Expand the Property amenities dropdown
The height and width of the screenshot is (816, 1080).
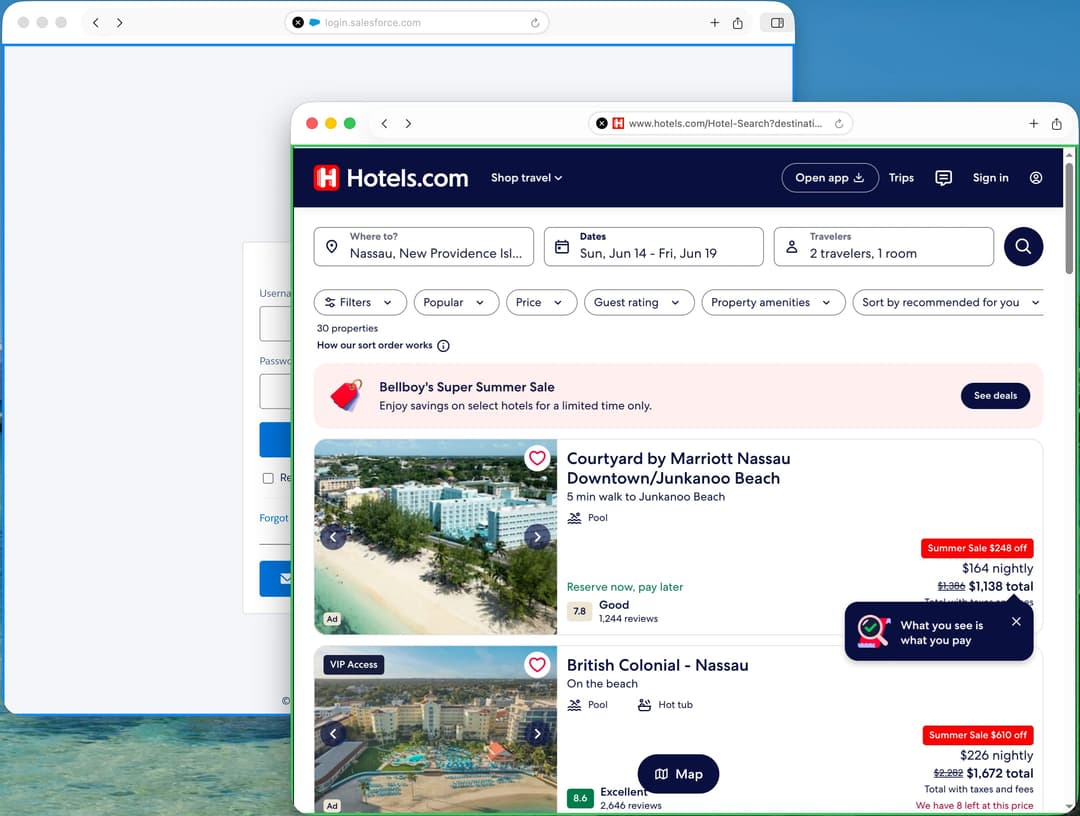[x=773, y=302]
